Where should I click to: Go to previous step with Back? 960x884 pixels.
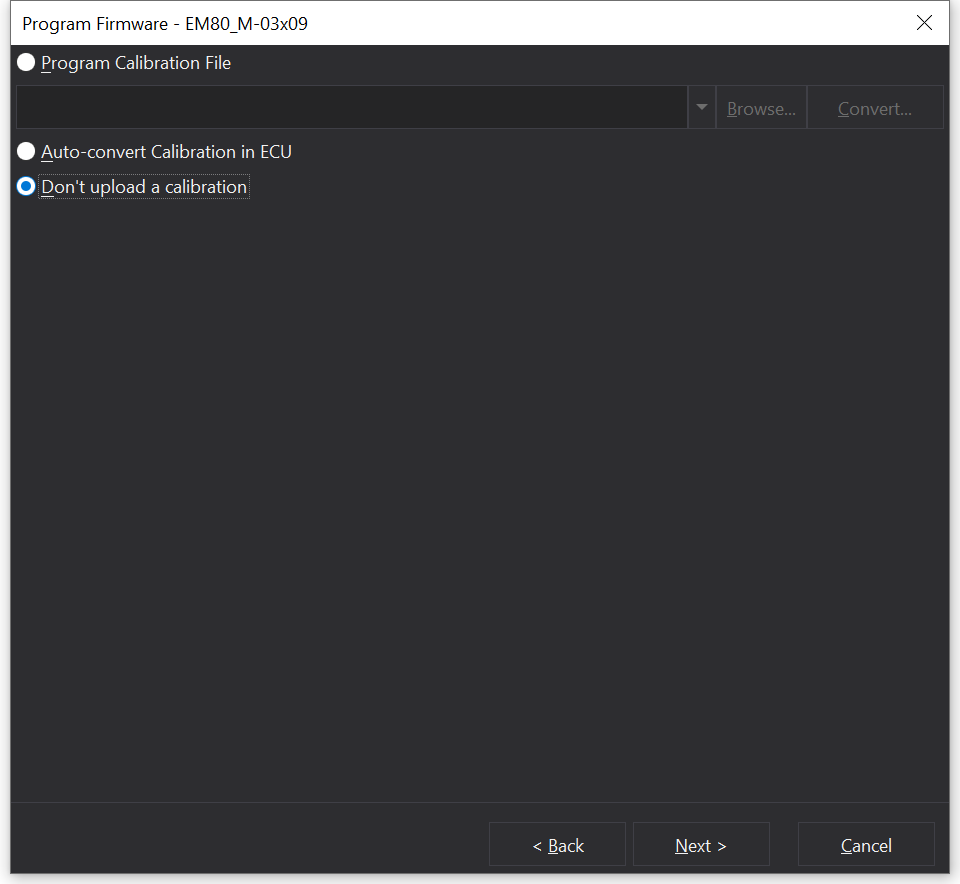click(557, 845)
